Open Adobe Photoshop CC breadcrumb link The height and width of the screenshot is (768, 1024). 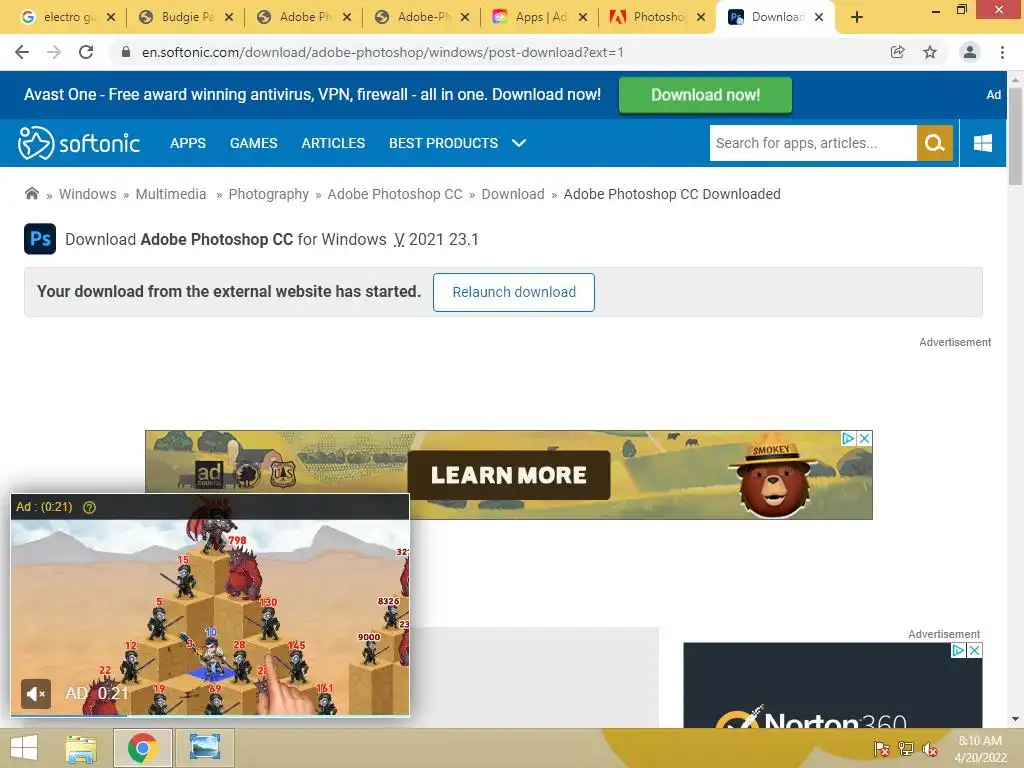394,194
